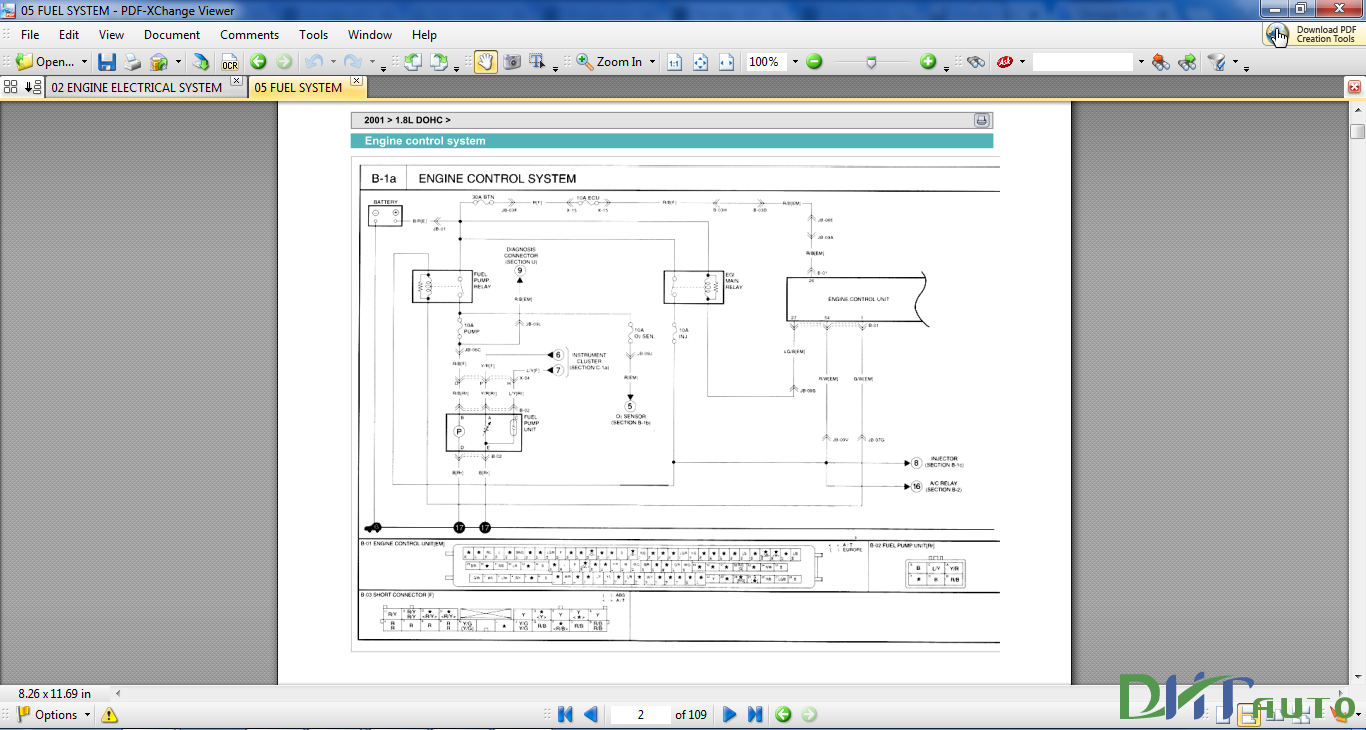This screenshot has height=730, width=1366.
Task: Click the toolbar search text box
Action: click(1083, 62)
